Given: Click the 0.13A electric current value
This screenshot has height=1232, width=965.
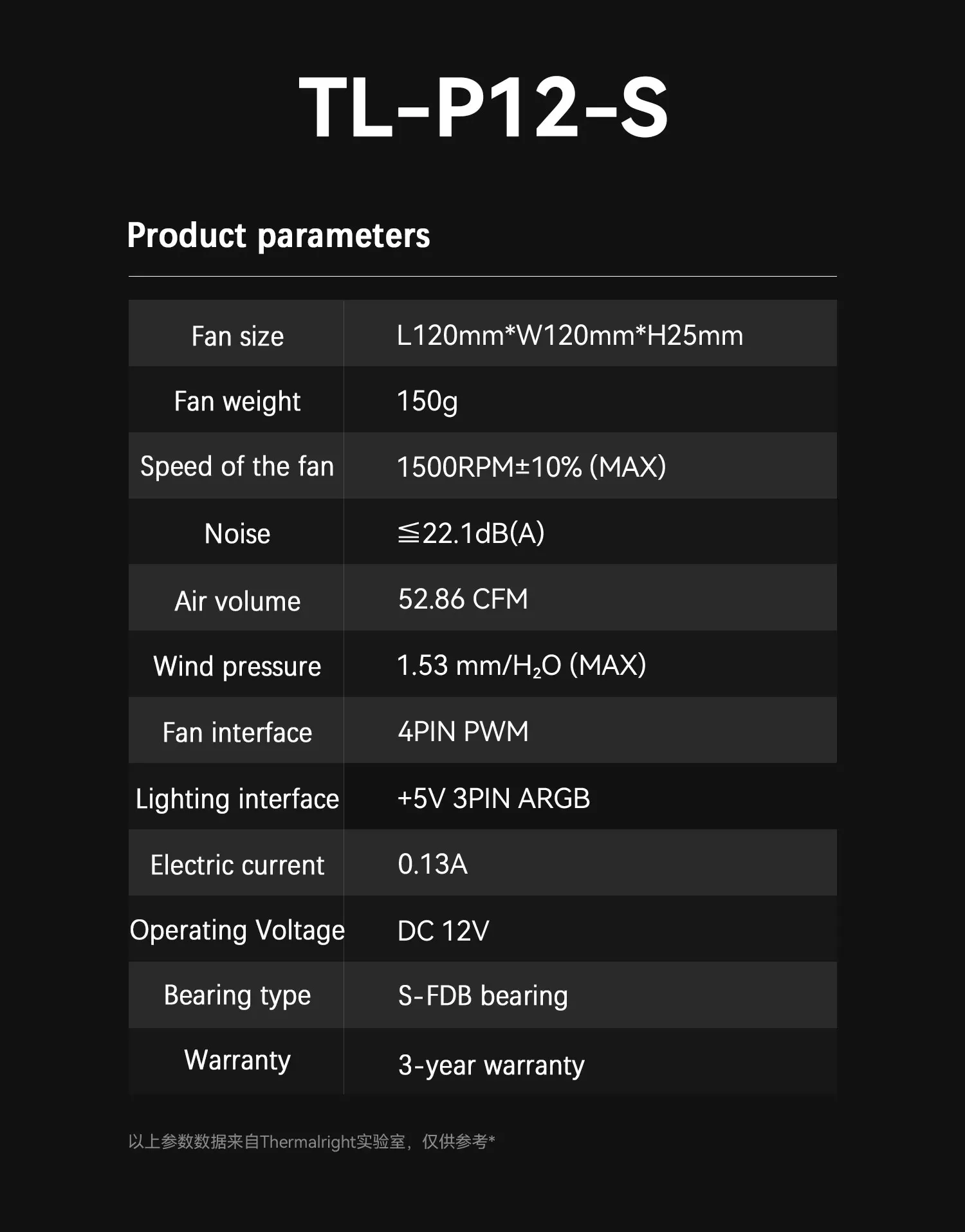Looking at the screenshot, I should click(x=432, y=864).
